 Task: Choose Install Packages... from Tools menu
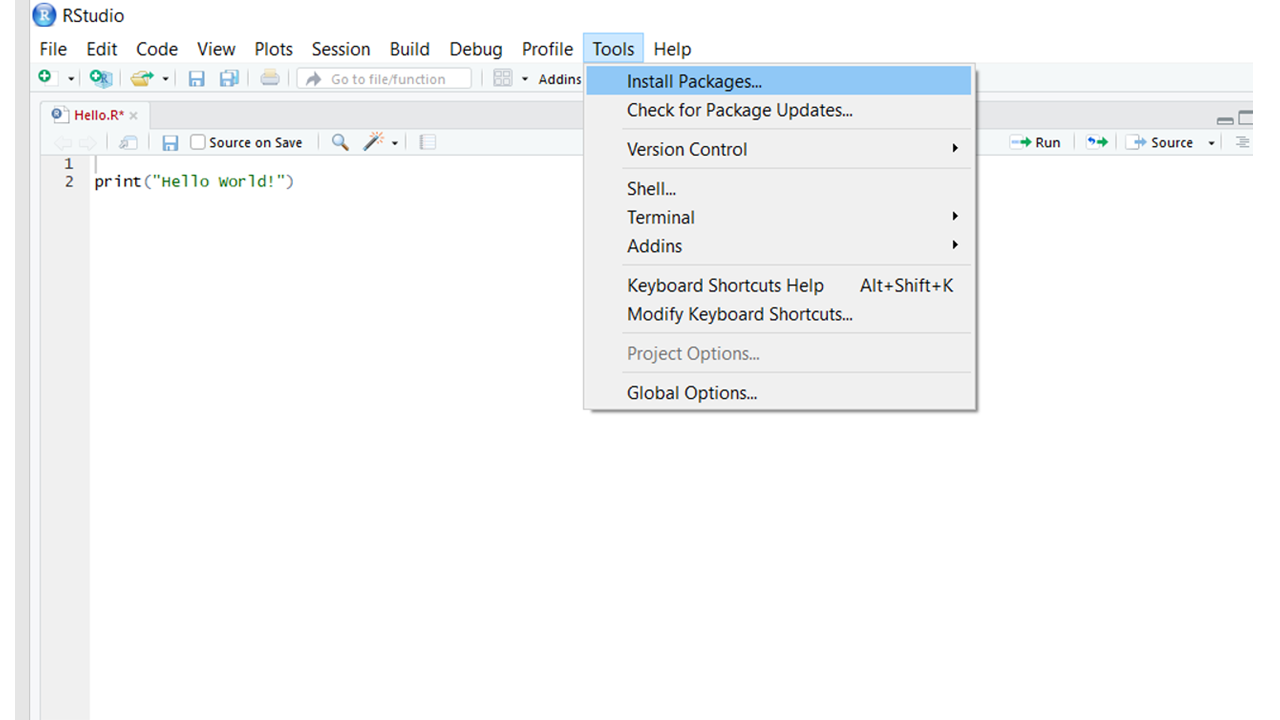779,81
